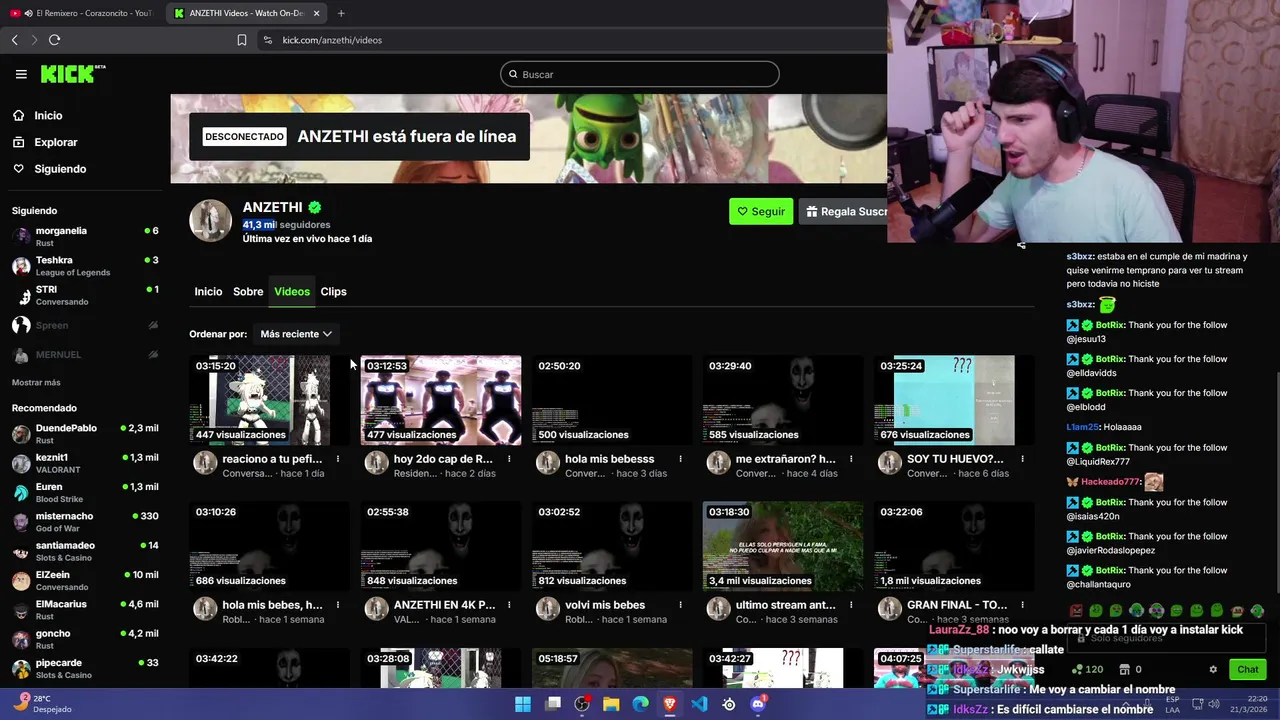Open STRI channel in sidebar

point(85,295)
